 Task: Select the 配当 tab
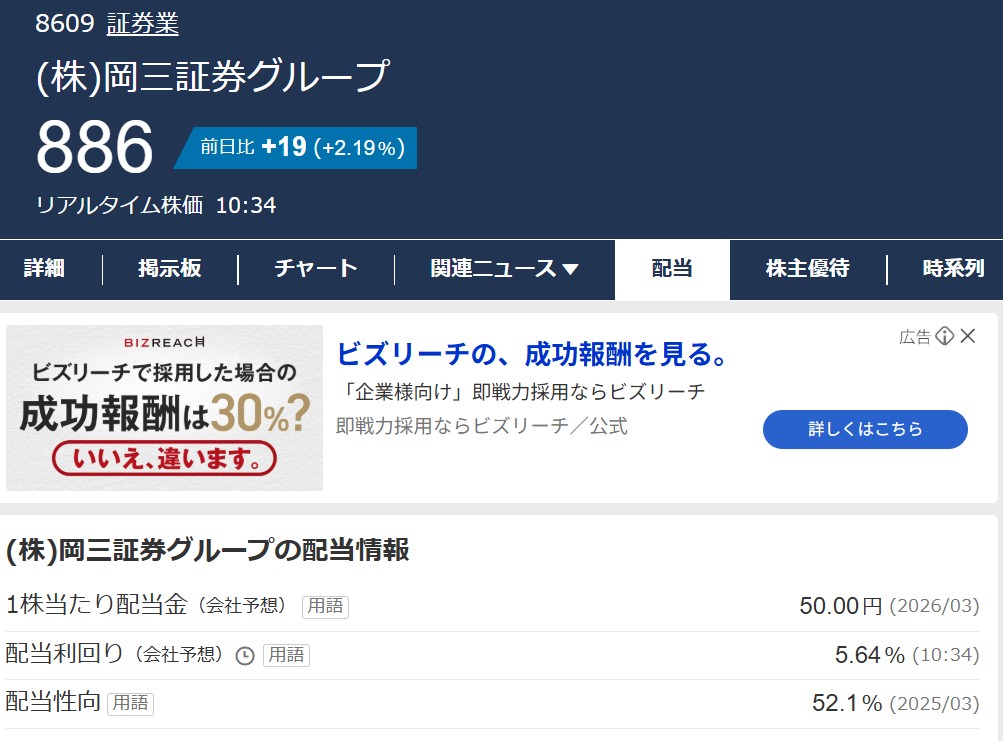pyautogui.click(x=672, y=269)
